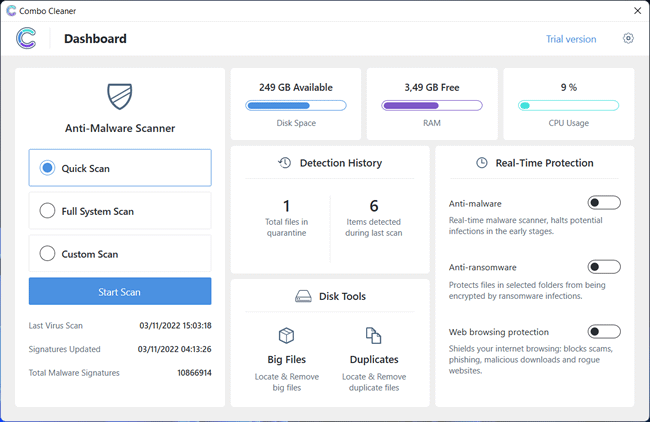Click the Anti-Malware Scanner shield icon
This screenshot has height=422, width=650.
pyautogui.click(x=120, y=96)
